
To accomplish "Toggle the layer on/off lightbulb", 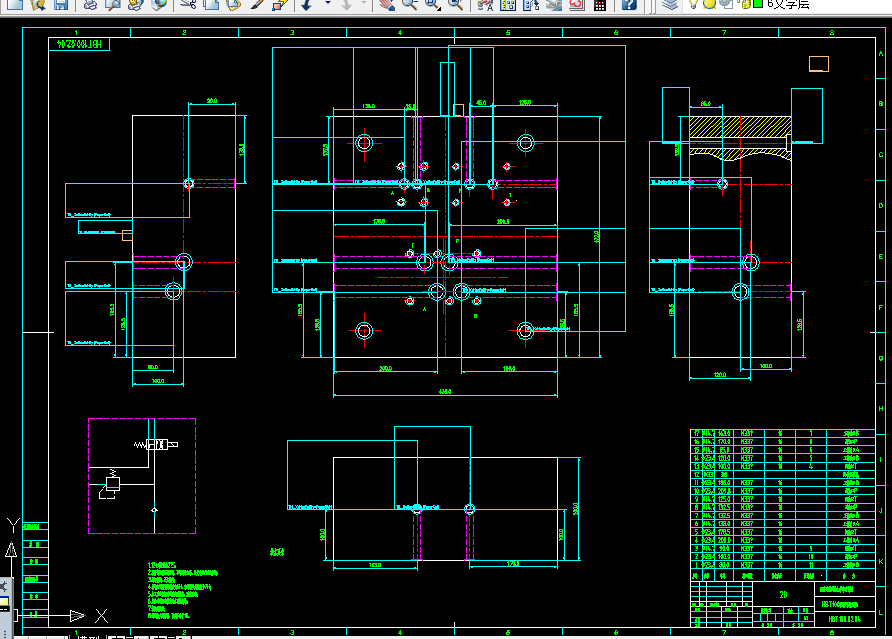I will point(693,5).
